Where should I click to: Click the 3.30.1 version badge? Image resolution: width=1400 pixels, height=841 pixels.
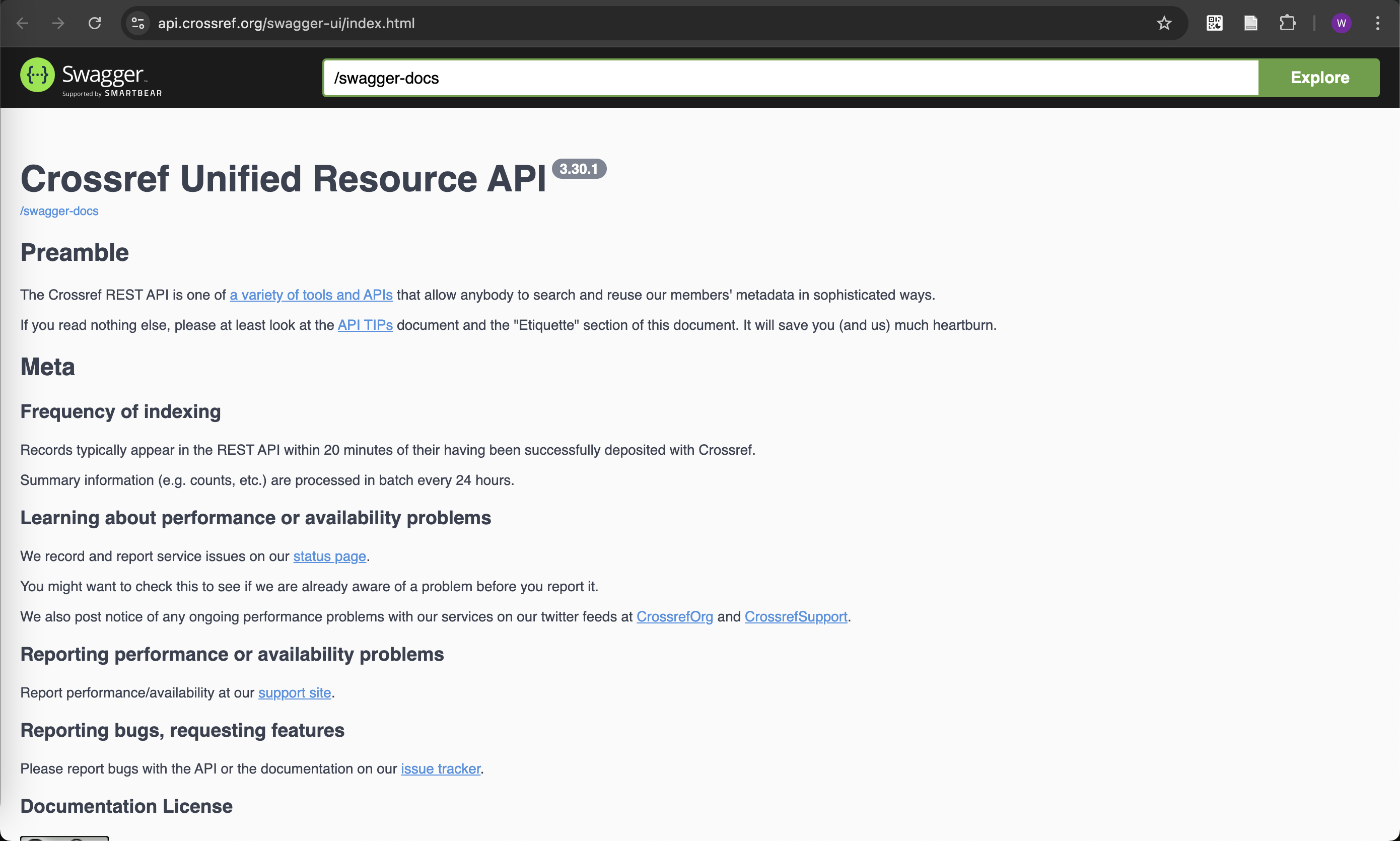[579, 169]
